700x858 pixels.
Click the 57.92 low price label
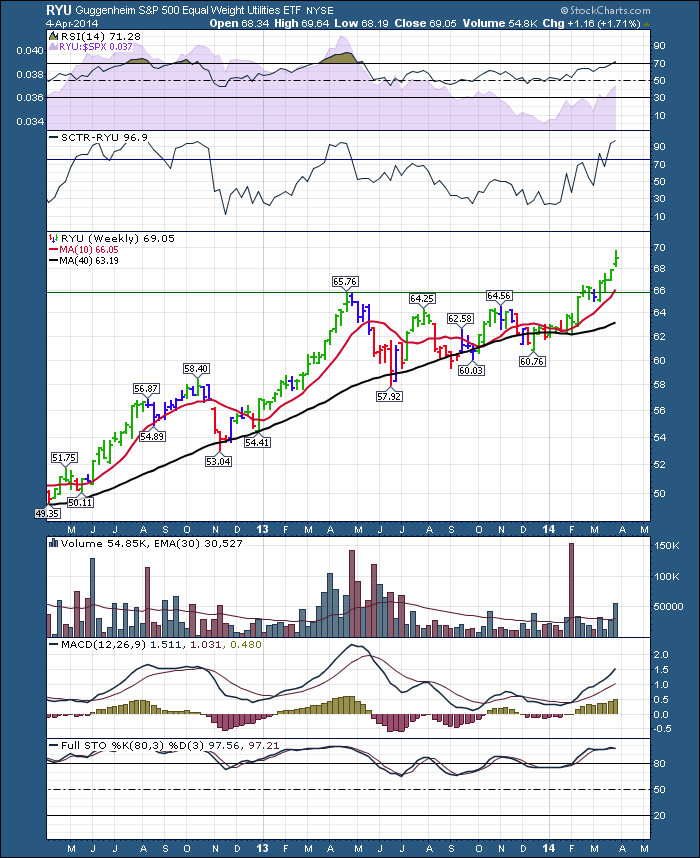coord(389,396)
